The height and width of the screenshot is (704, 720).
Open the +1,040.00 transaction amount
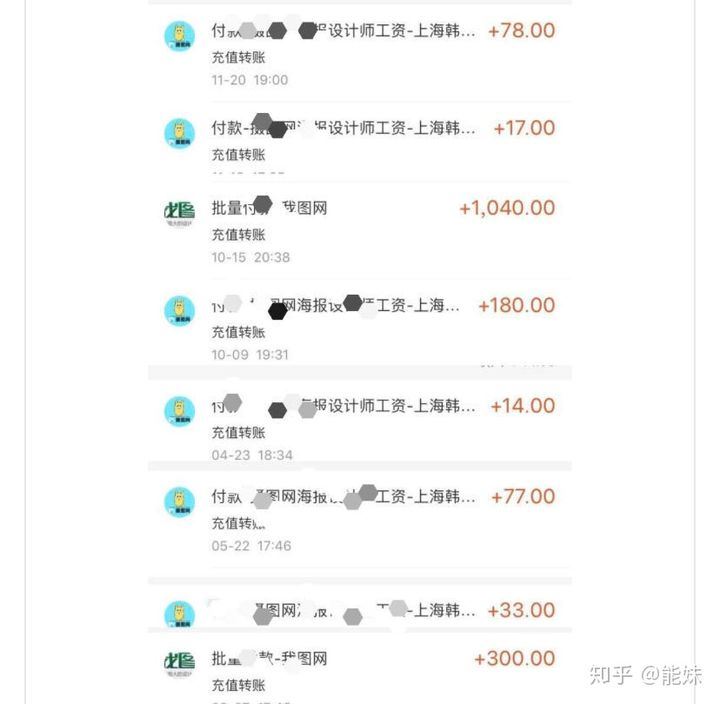point(507,208)
